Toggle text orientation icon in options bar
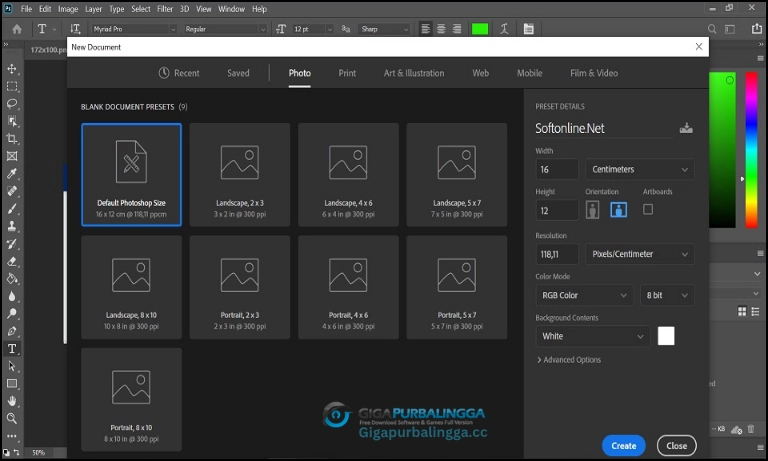The image size is (768, 461). point(75,29)
